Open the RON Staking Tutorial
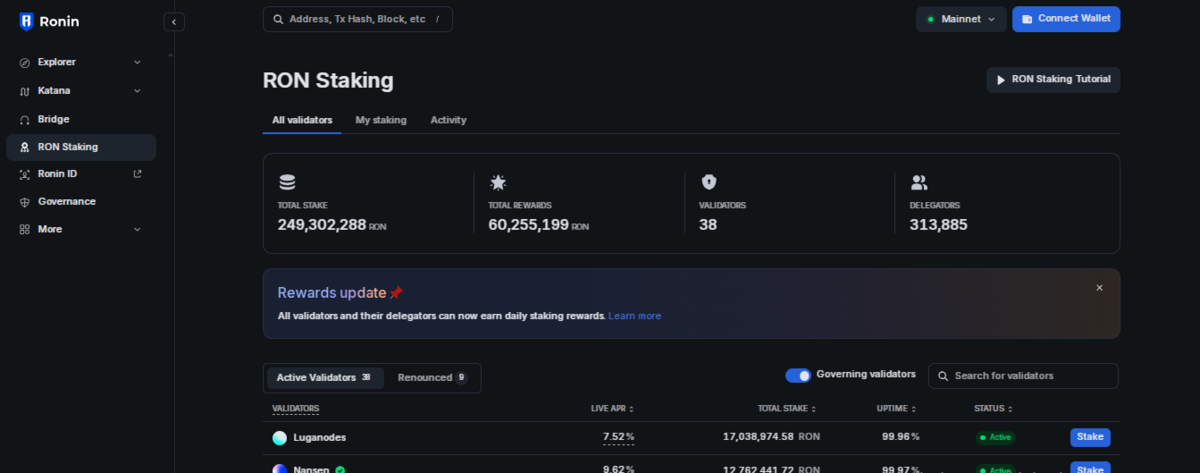 point(1053,80)
